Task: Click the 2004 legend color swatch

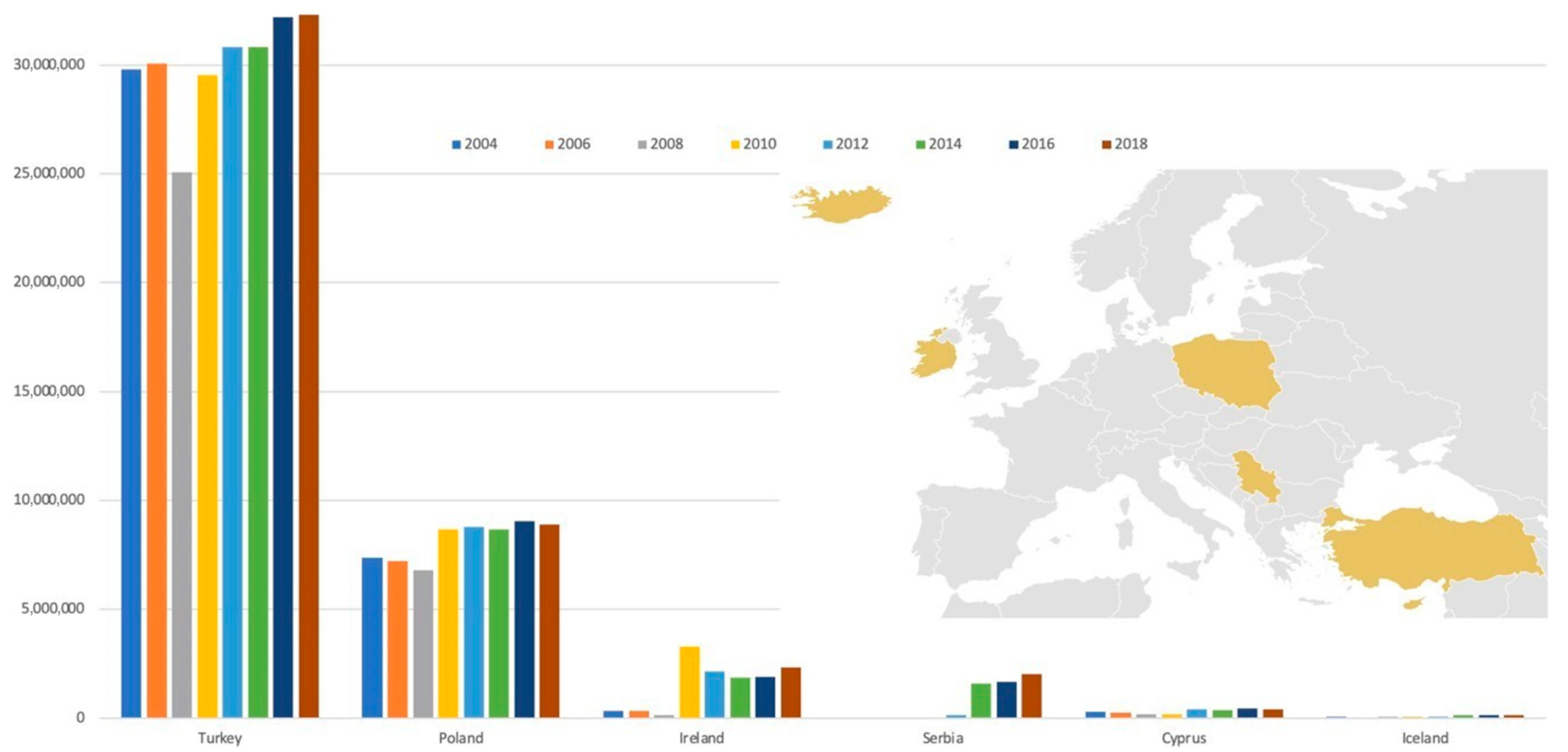Action: click(x=456, y=145)
